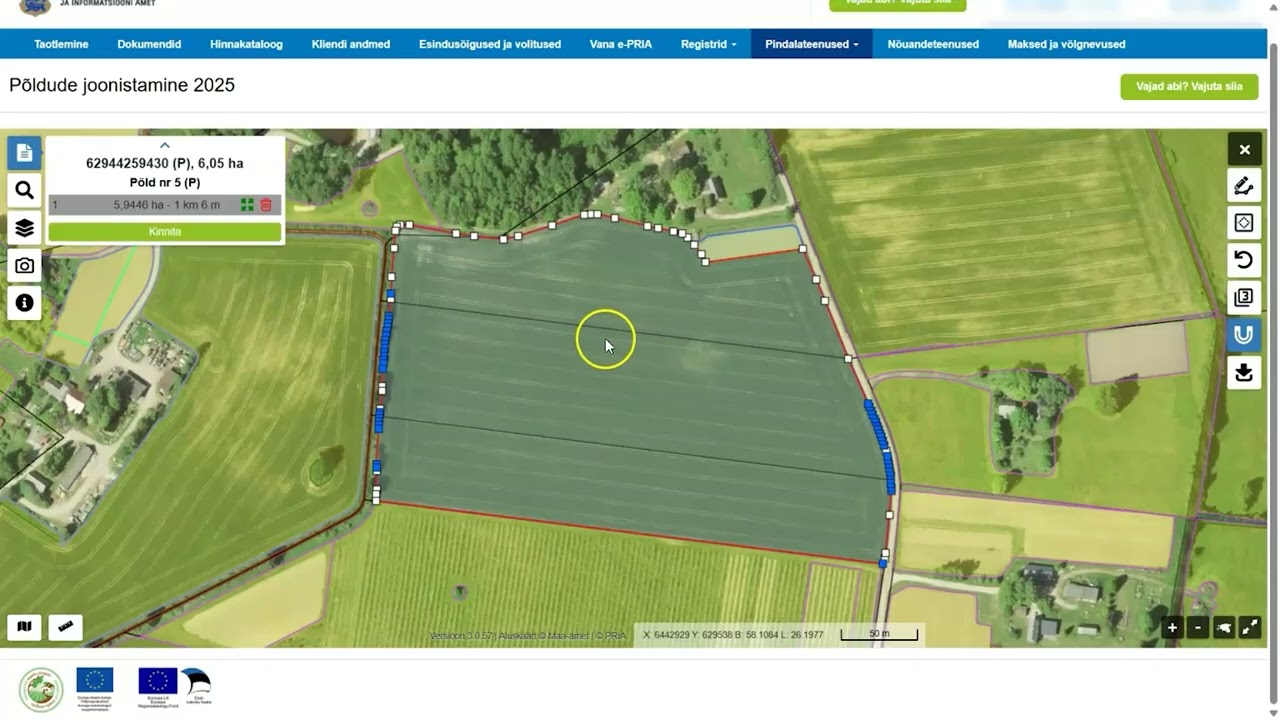Viewport: 1280px width, 720px height.
Task: Click the round green logo in footer
Action: click(41, 689)
